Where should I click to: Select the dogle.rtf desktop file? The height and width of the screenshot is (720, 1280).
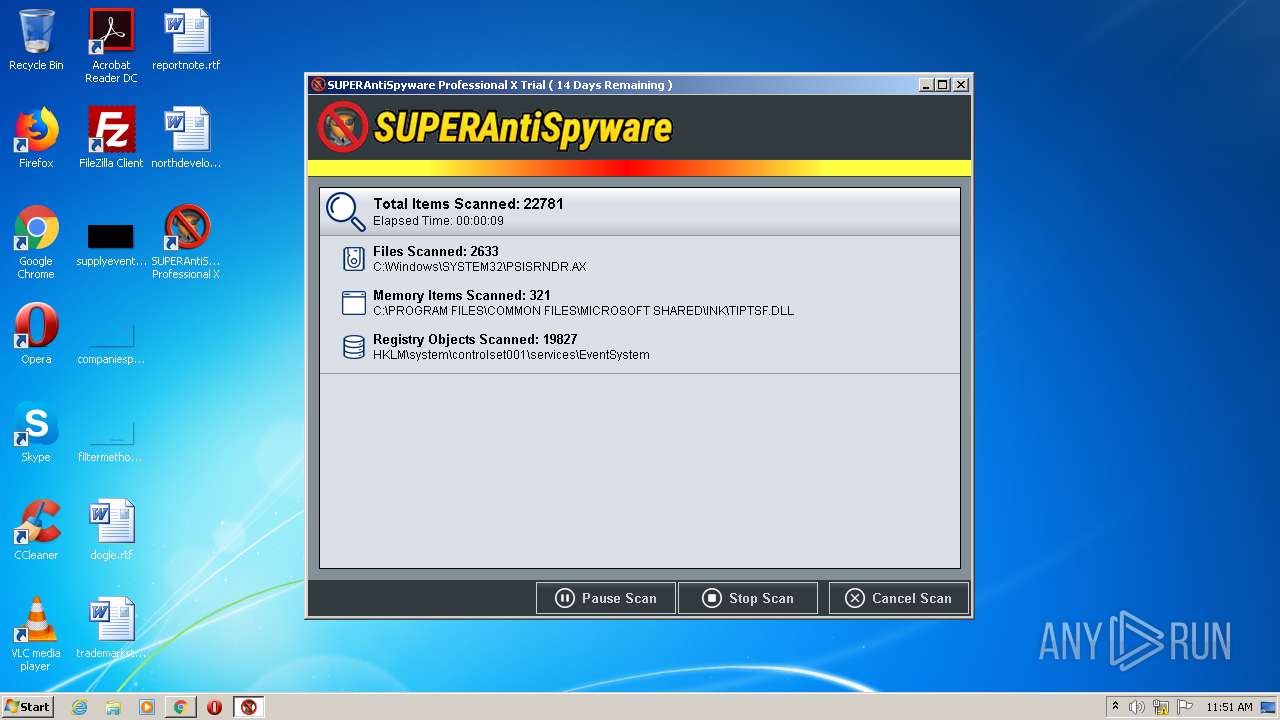click(111, 530)
